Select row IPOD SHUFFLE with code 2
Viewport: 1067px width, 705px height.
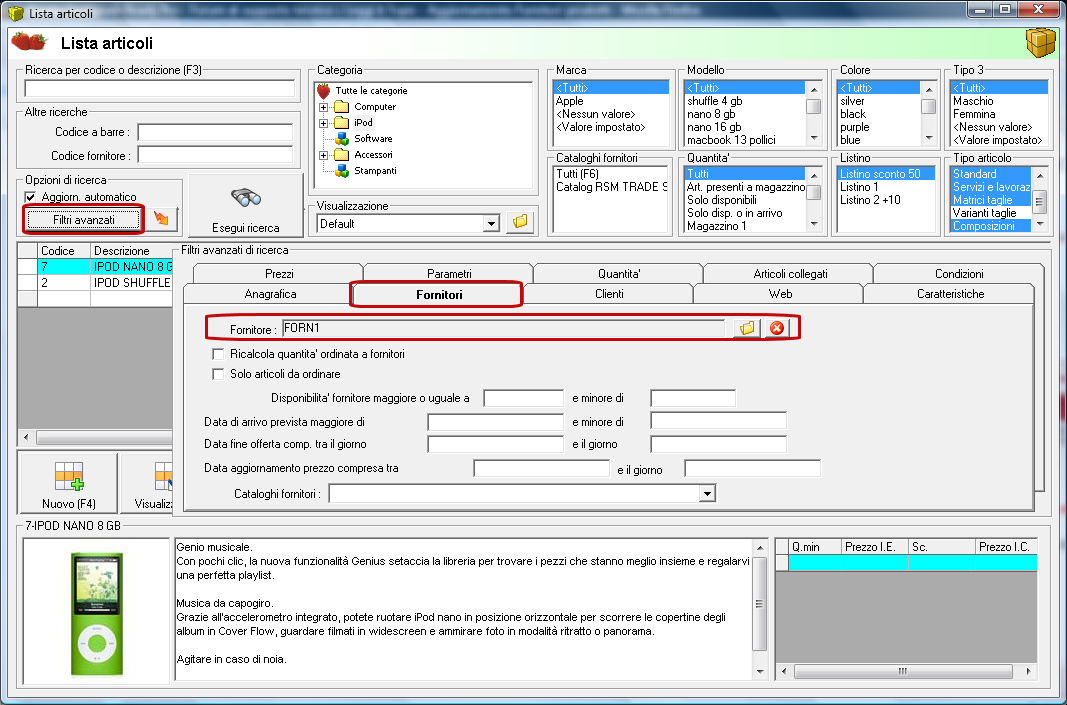click(95, 282)
